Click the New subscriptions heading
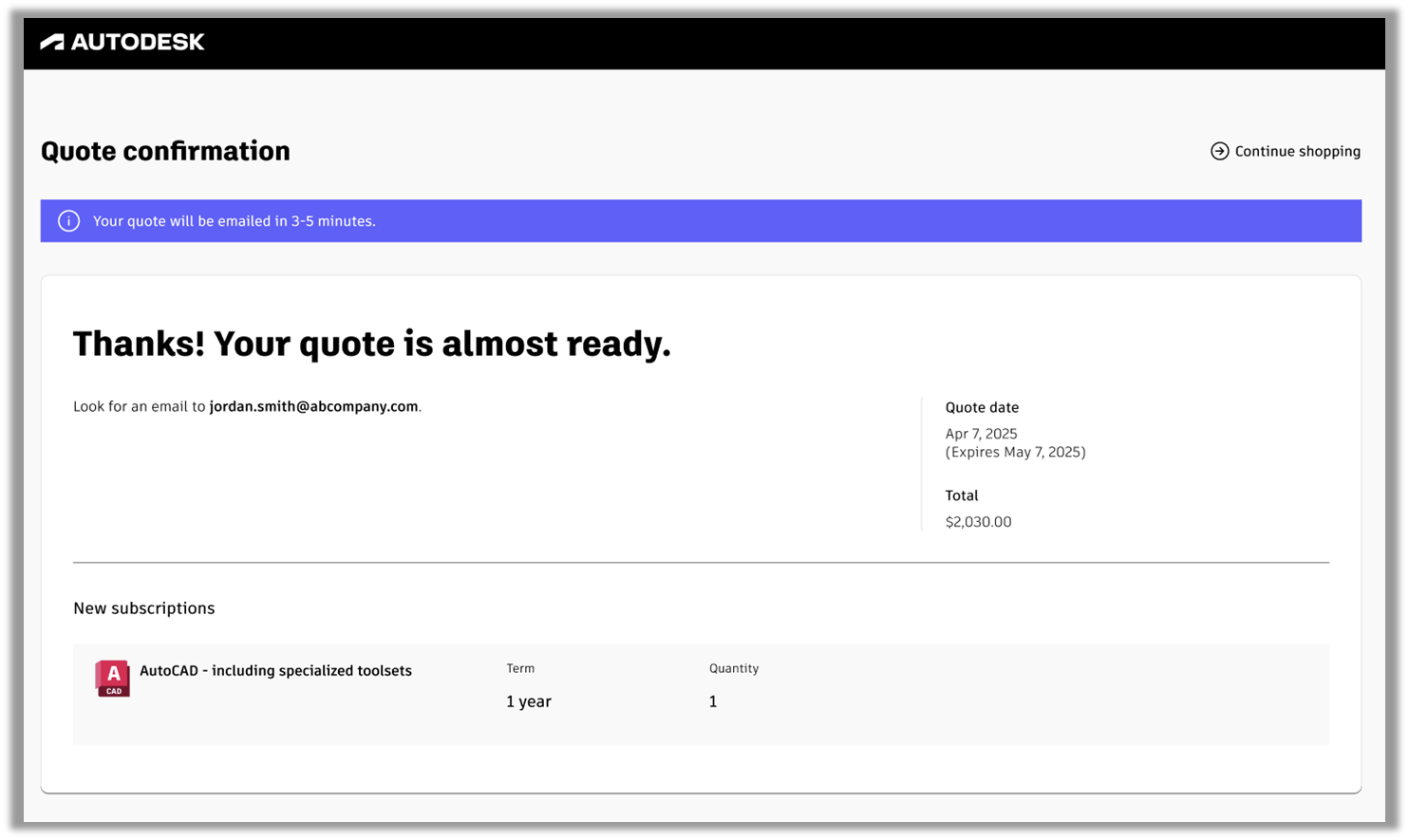Image resolution: width=1409 pixels, height=840 pixels. point(144,608)
